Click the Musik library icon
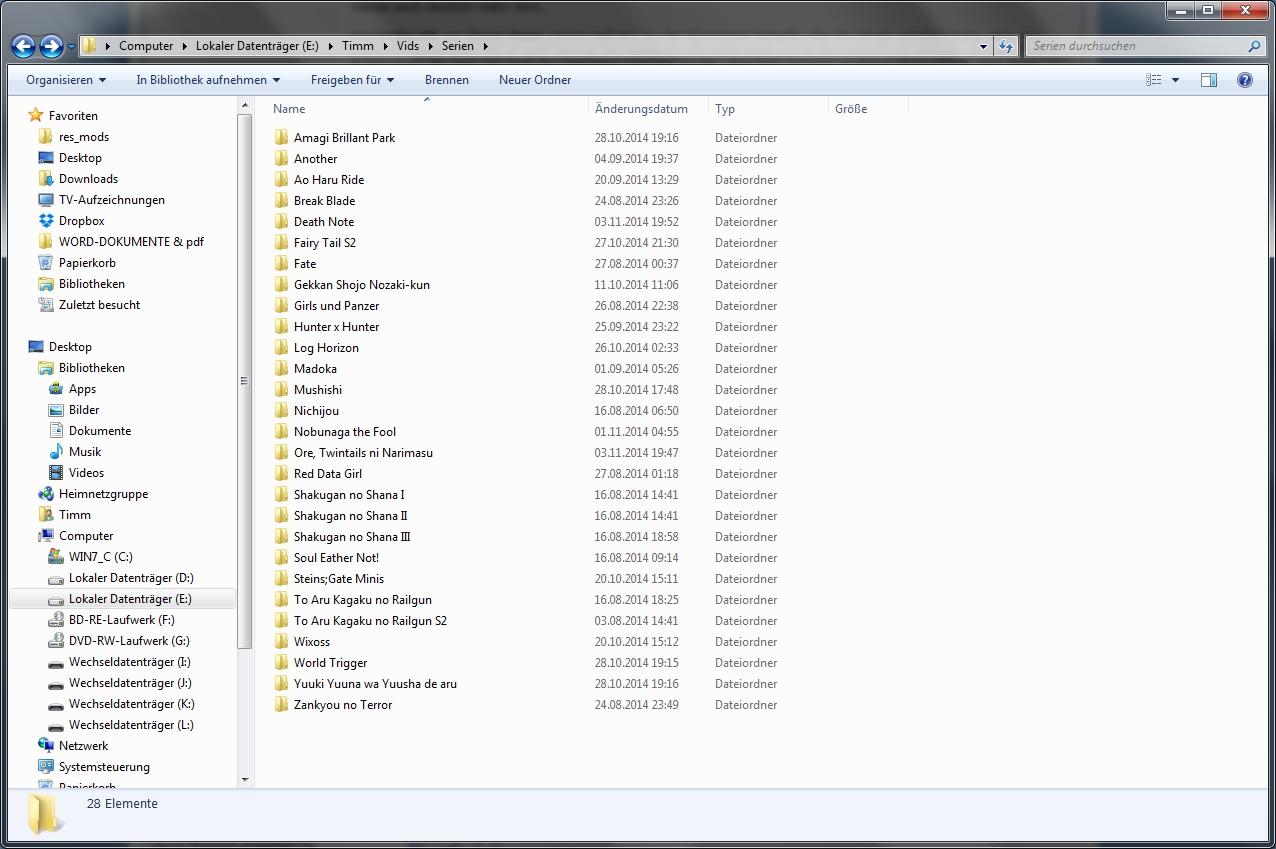 click(56, 452)
